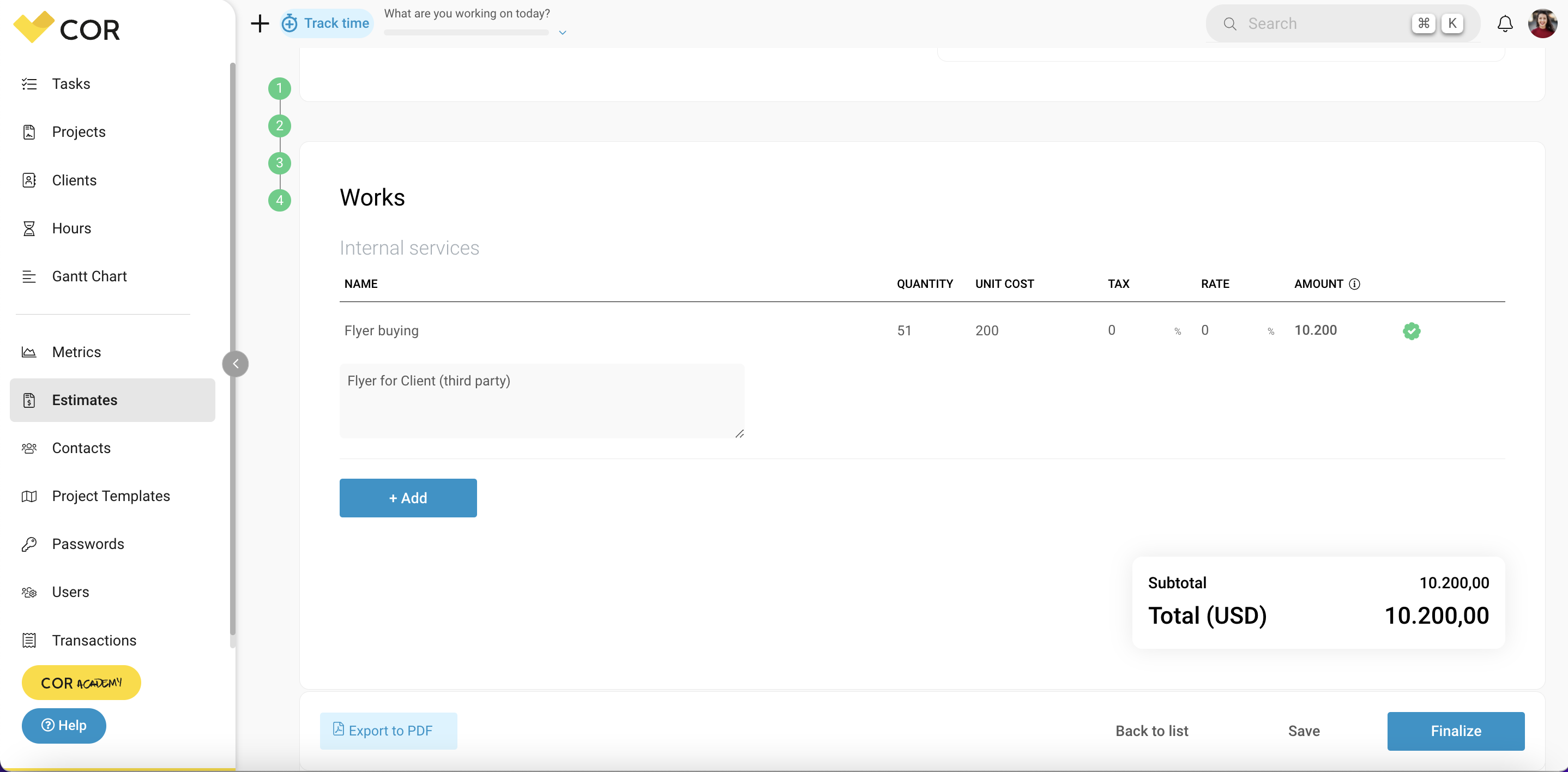The image size is (1568, 772).
Task: Click the Hours hourglass icon
Action: (29, 228)
